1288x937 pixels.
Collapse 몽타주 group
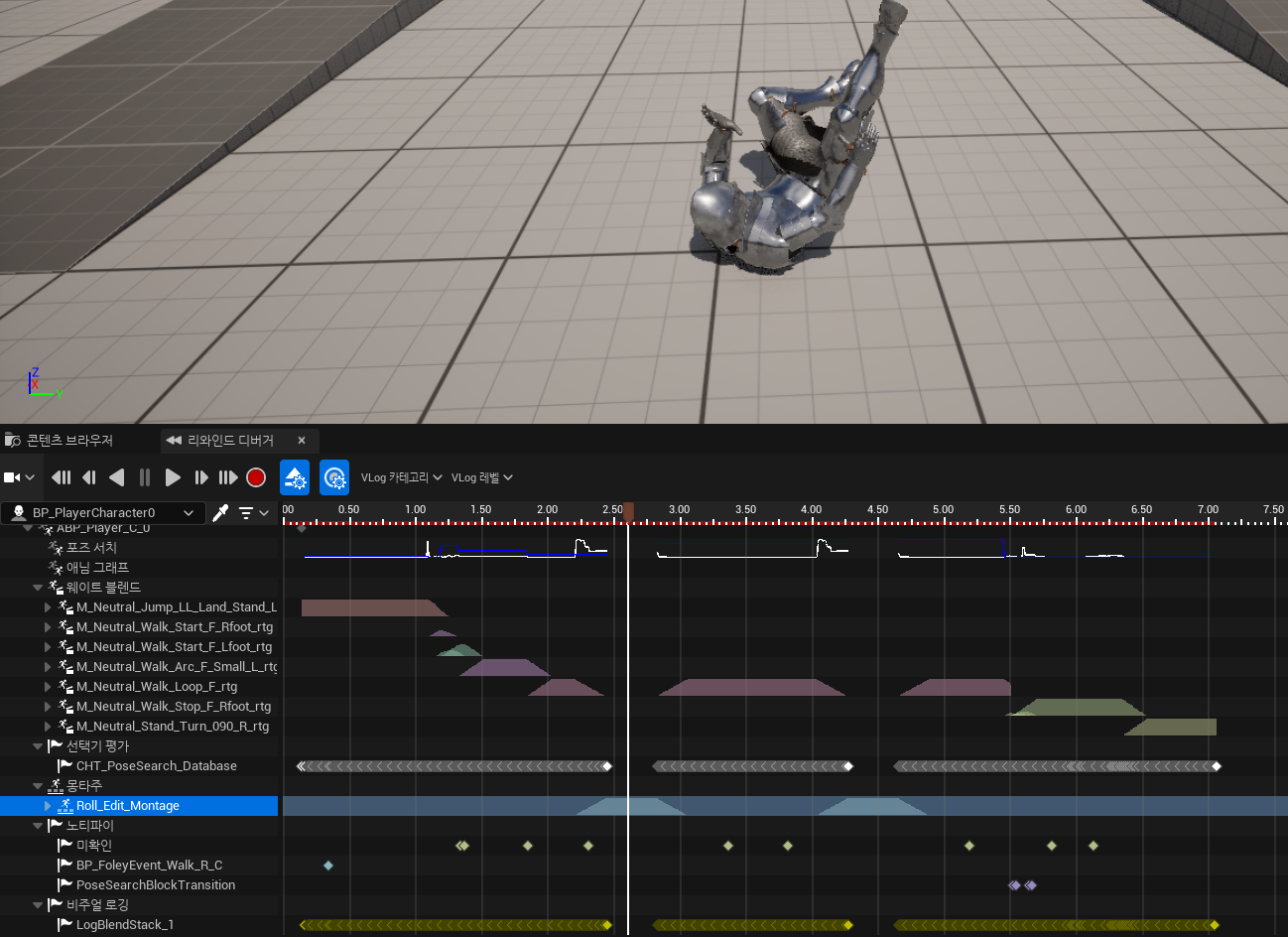pos(38,785)
